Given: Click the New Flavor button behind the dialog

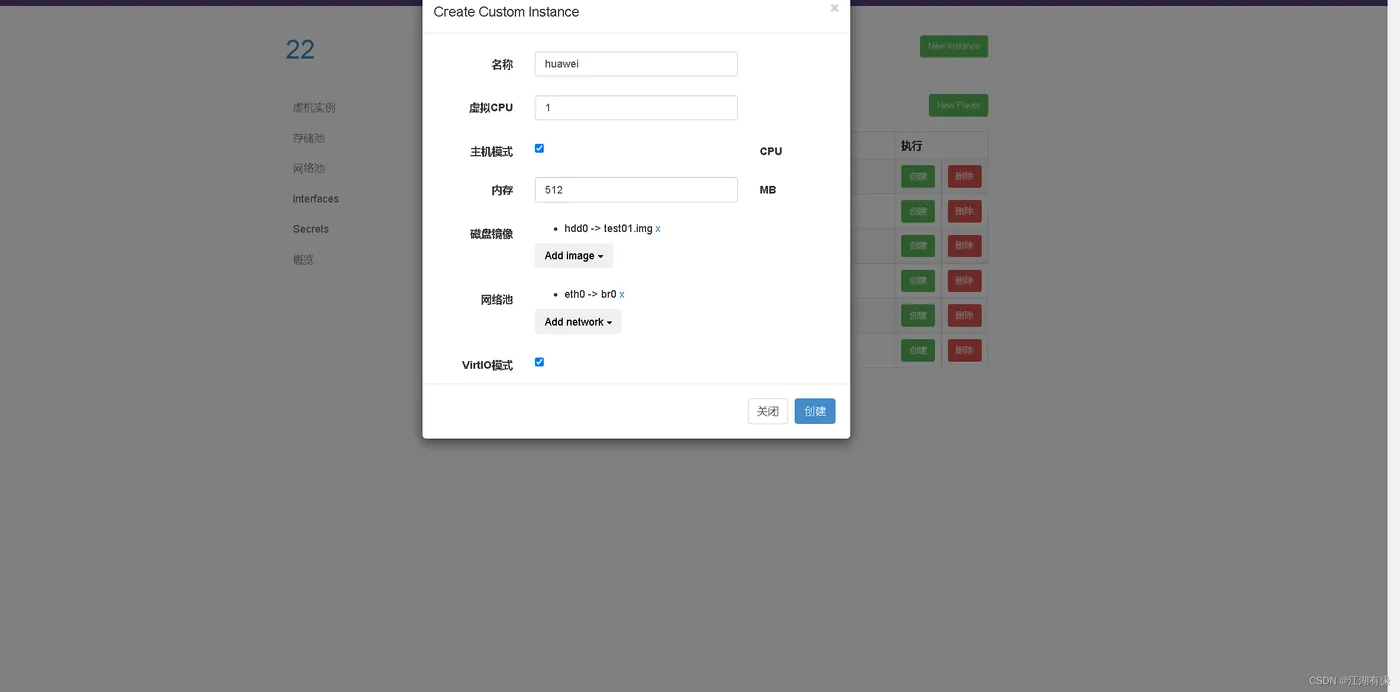Looking at the screenshot, I should (x=958, y=105).
